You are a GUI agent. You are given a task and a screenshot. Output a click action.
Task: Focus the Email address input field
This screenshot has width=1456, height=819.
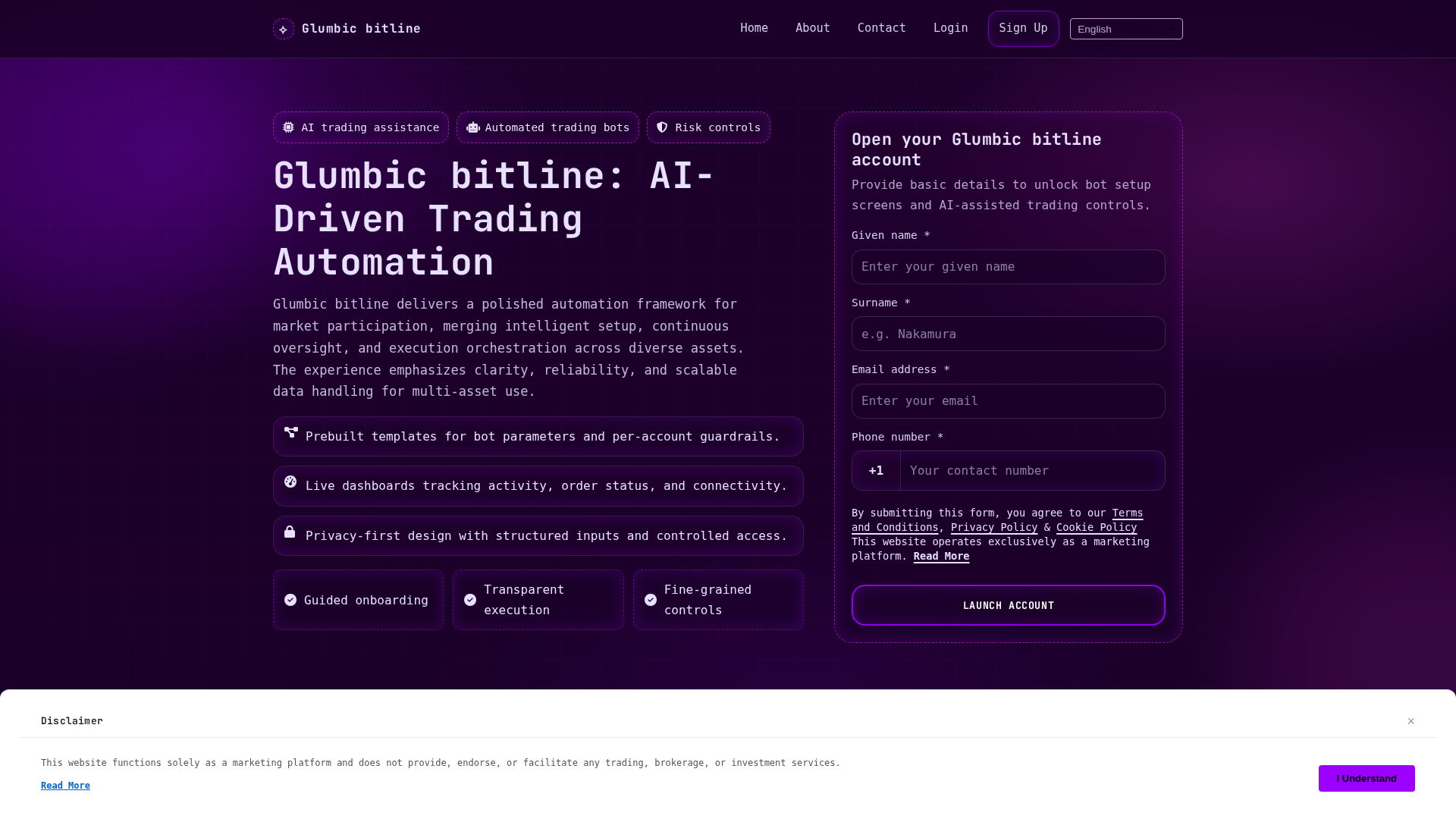pyautogui.click(x=1009, y=401)
